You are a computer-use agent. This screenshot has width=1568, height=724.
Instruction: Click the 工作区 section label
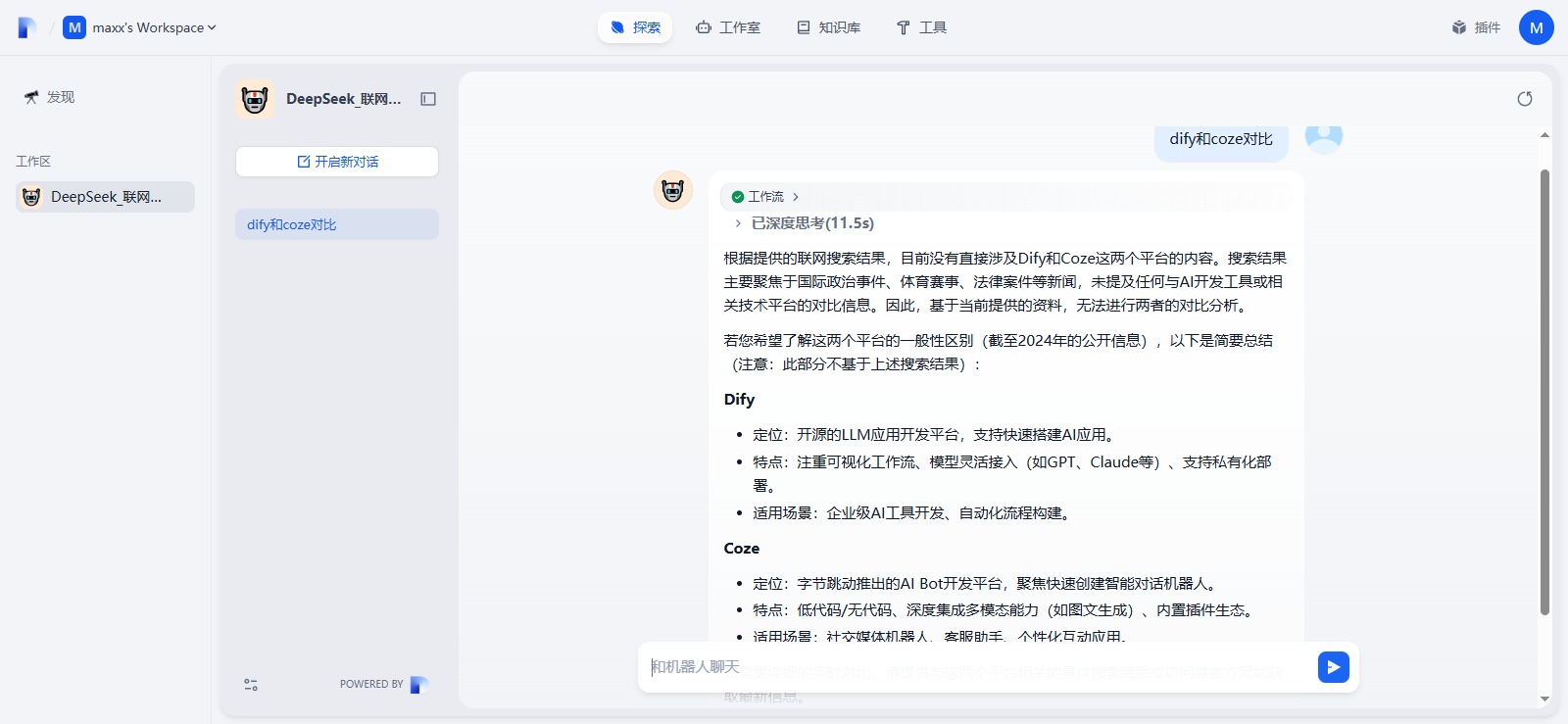pos(33,162)
